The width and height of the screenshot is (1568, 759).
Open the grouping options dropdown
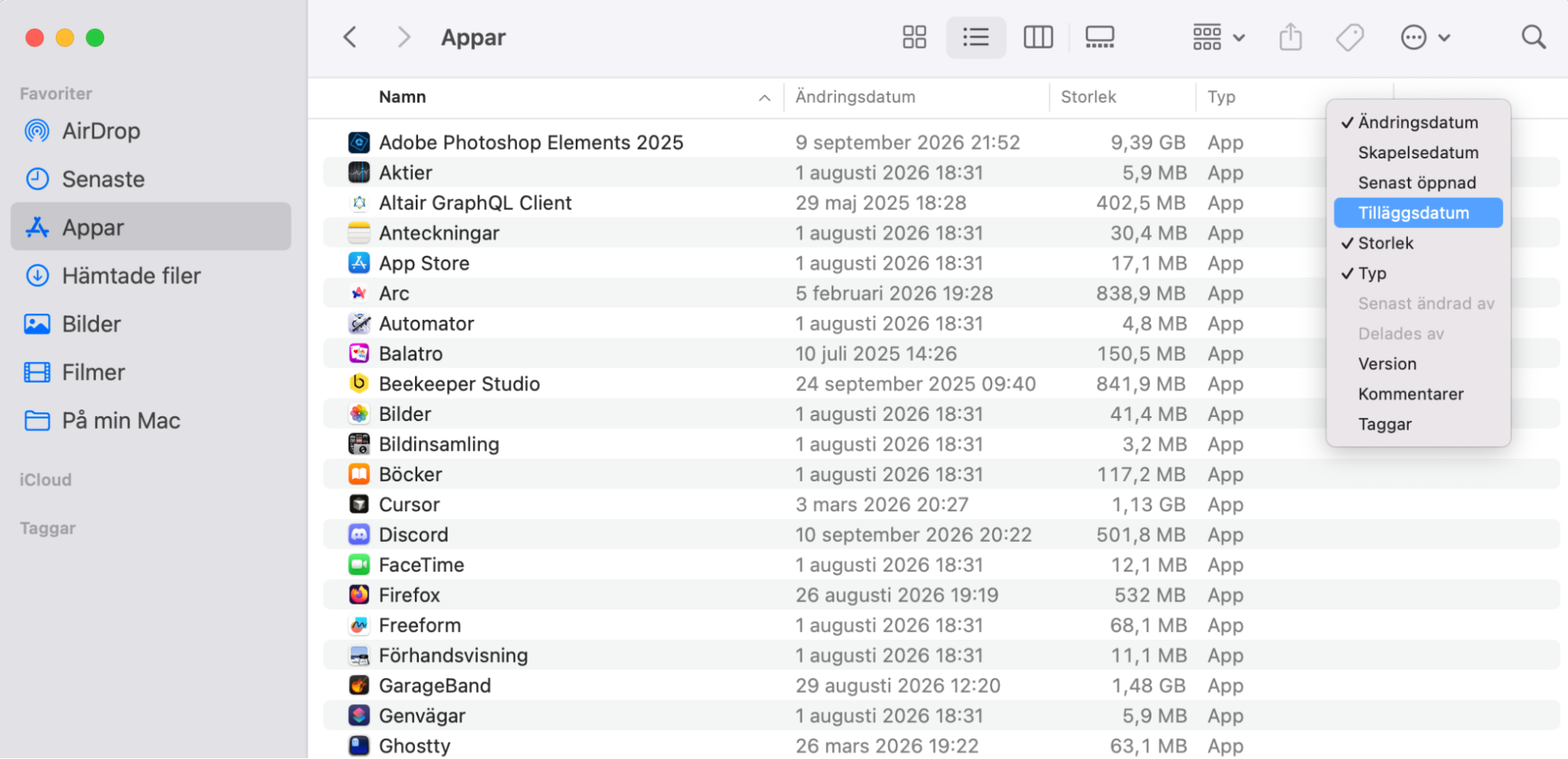pos(1218,37)
